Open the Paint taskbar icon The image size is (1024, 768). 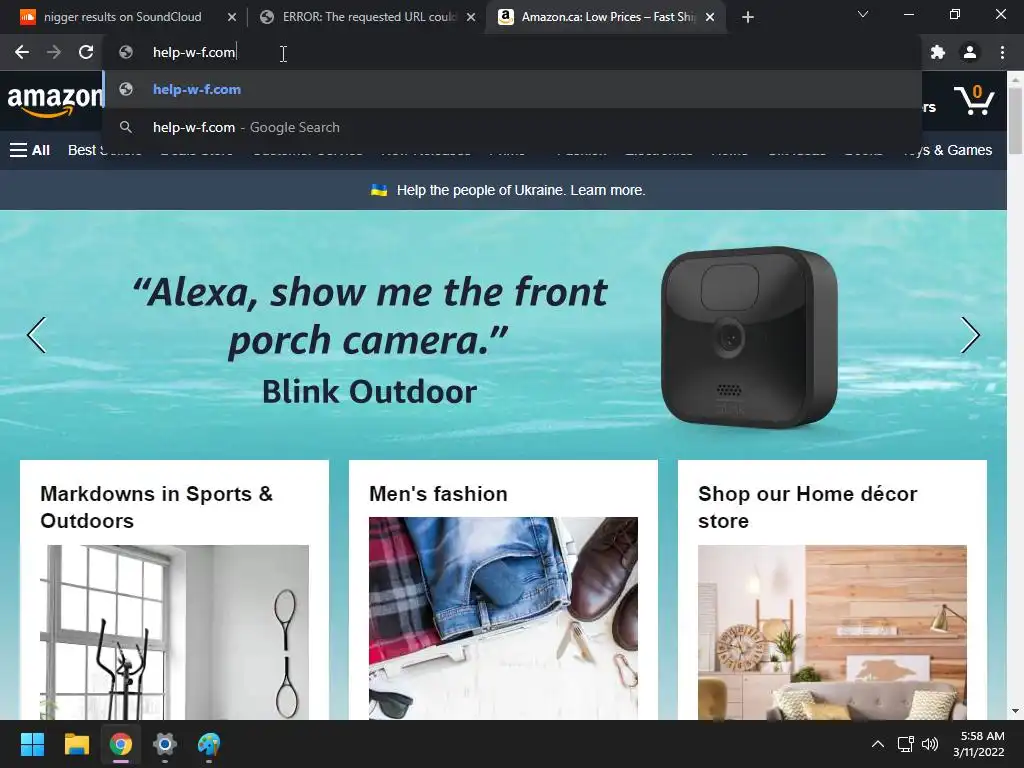(x=209, y=744)
